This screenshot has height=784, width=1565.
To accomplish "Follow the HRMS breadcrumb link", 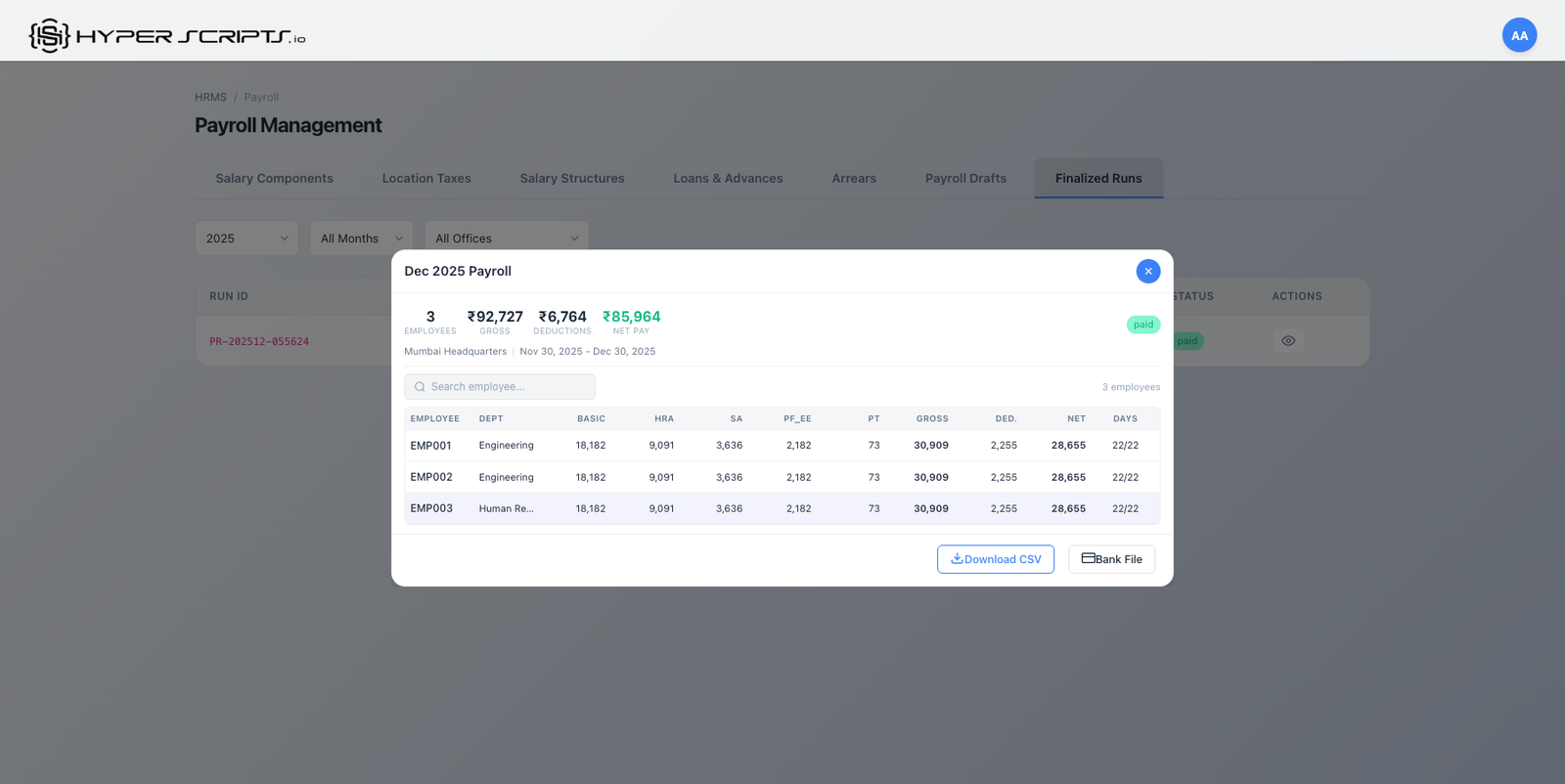I will click(210, 98).
